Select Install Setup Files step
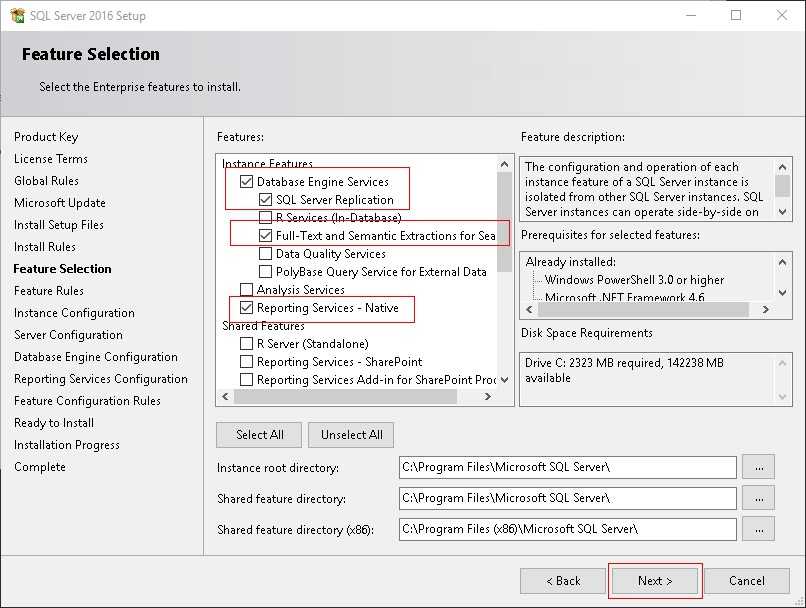This screenshot has width=806, height=608. tap(59, 225)
